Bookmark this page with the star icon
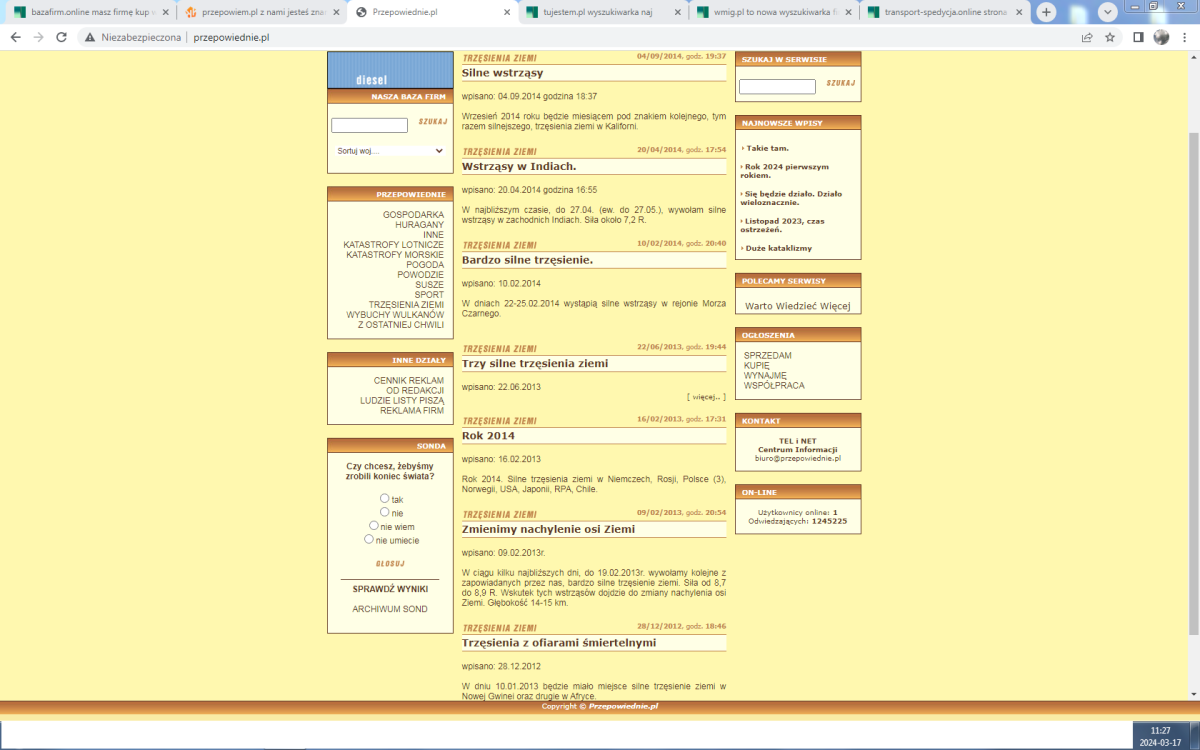 click(x=1110, y=37)
